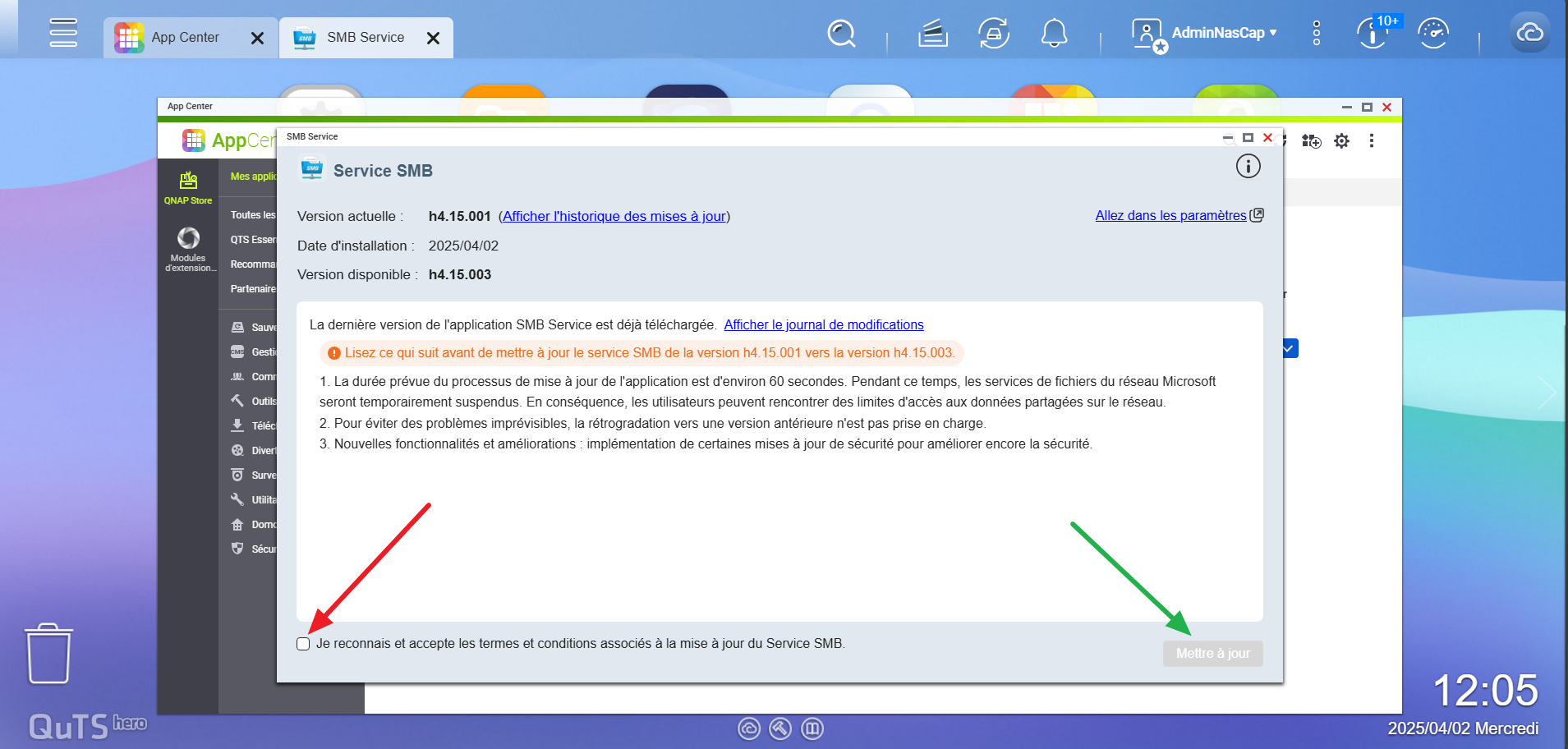Select 'Toutes les…' in the App Center list
This screenshot has width=1568, height=749.
point(252,215)
